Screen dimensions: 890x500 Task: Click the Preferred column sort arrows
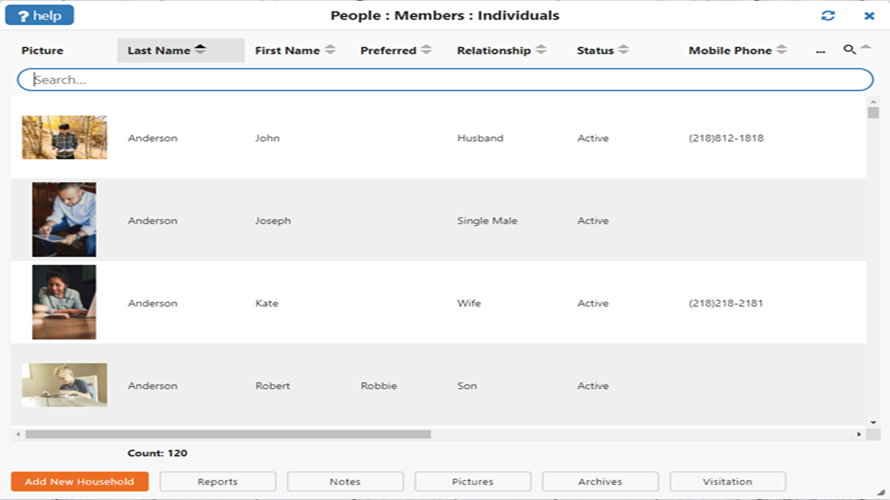(x=426, y=50)
